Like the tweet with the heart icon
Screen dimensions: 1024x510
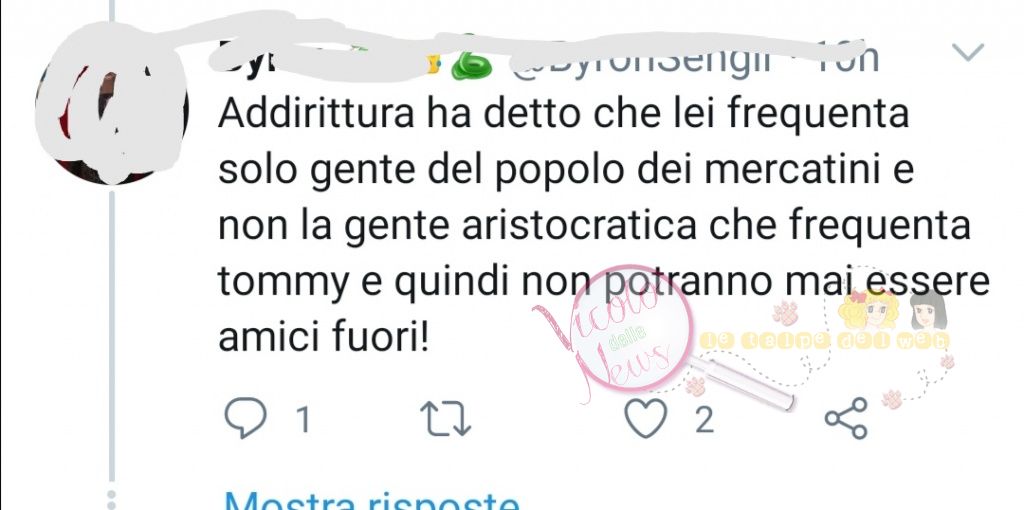pyautogui.click(x=647, y=419)
